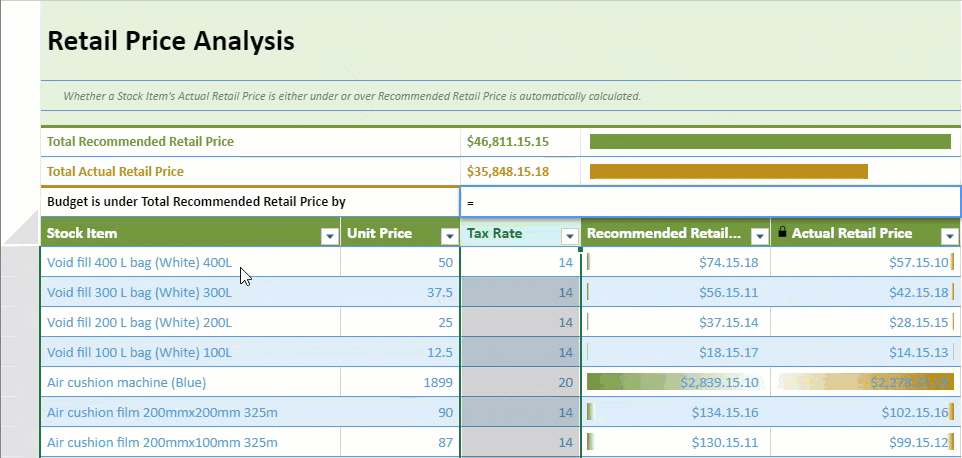This screenshot has height=458, width=962.
Task: Click the Retail Price Analysis title
Action: pos(171,41)
